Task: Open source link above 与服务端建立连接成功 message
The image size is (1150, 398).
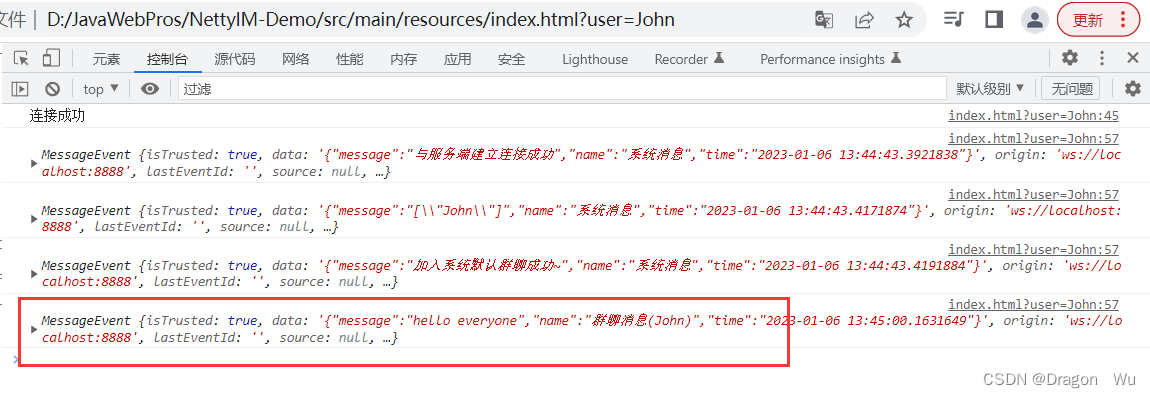Action: coord(1033,139)
